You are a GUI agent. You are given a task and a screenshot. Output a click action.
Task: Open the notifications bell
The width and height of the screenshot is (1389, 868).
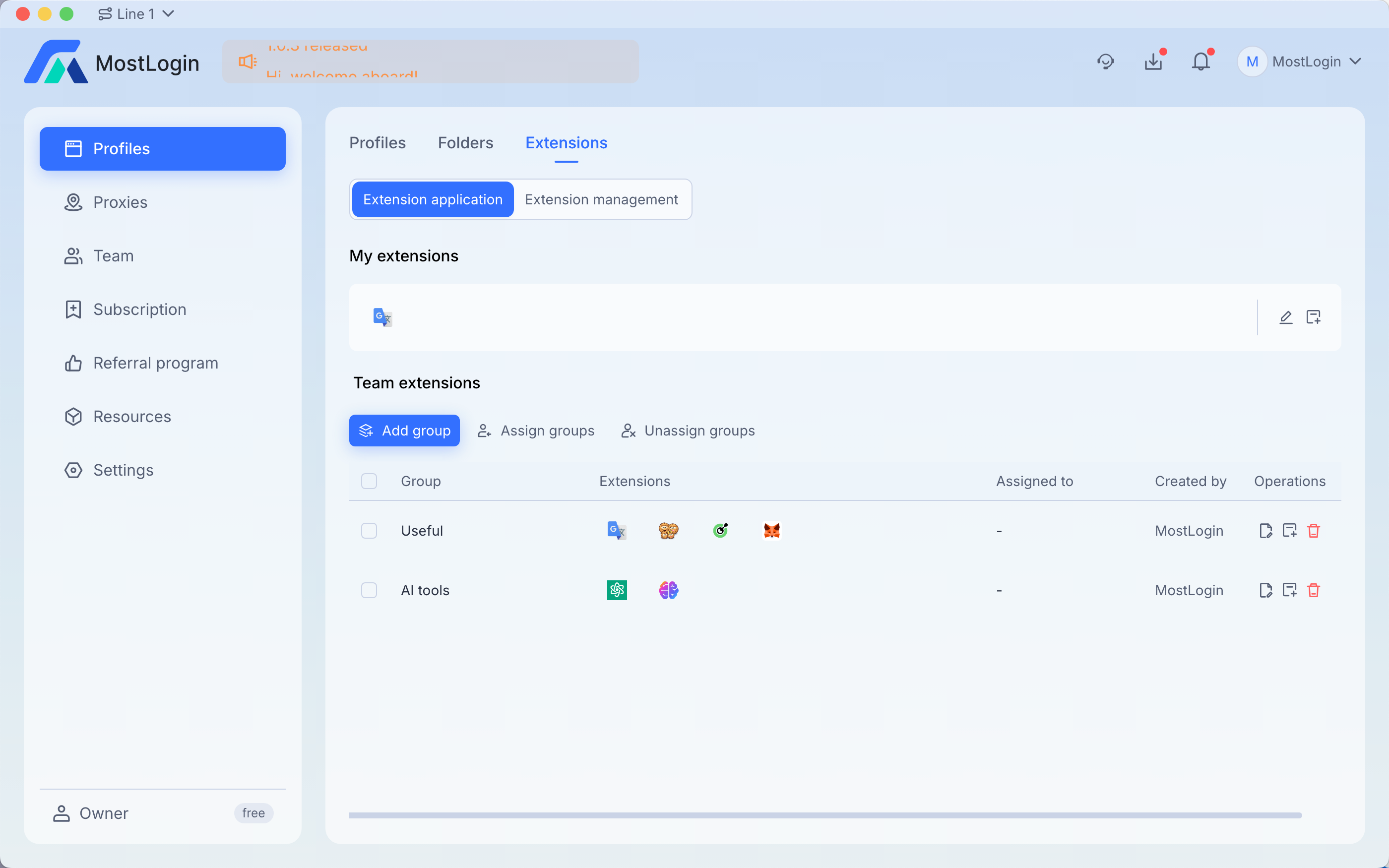click(x=1200, y=62)
